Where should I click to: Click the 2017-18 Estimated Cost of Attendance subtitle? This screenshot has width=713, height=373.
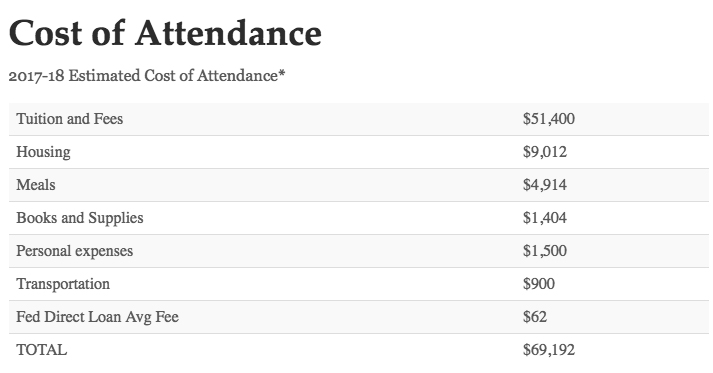coord(146,76)
